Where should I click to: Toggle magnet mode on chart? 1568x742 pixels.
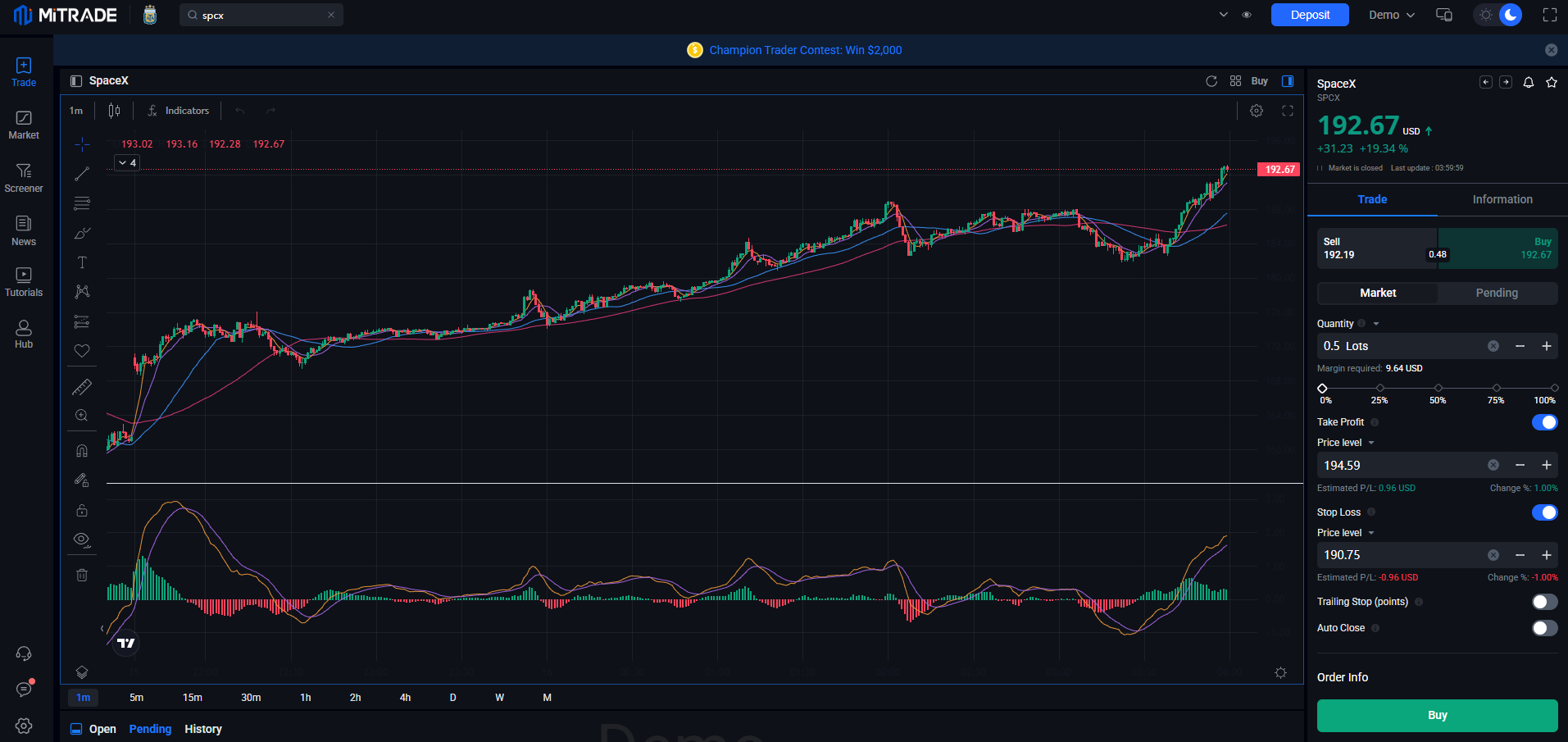click(82, 451)
